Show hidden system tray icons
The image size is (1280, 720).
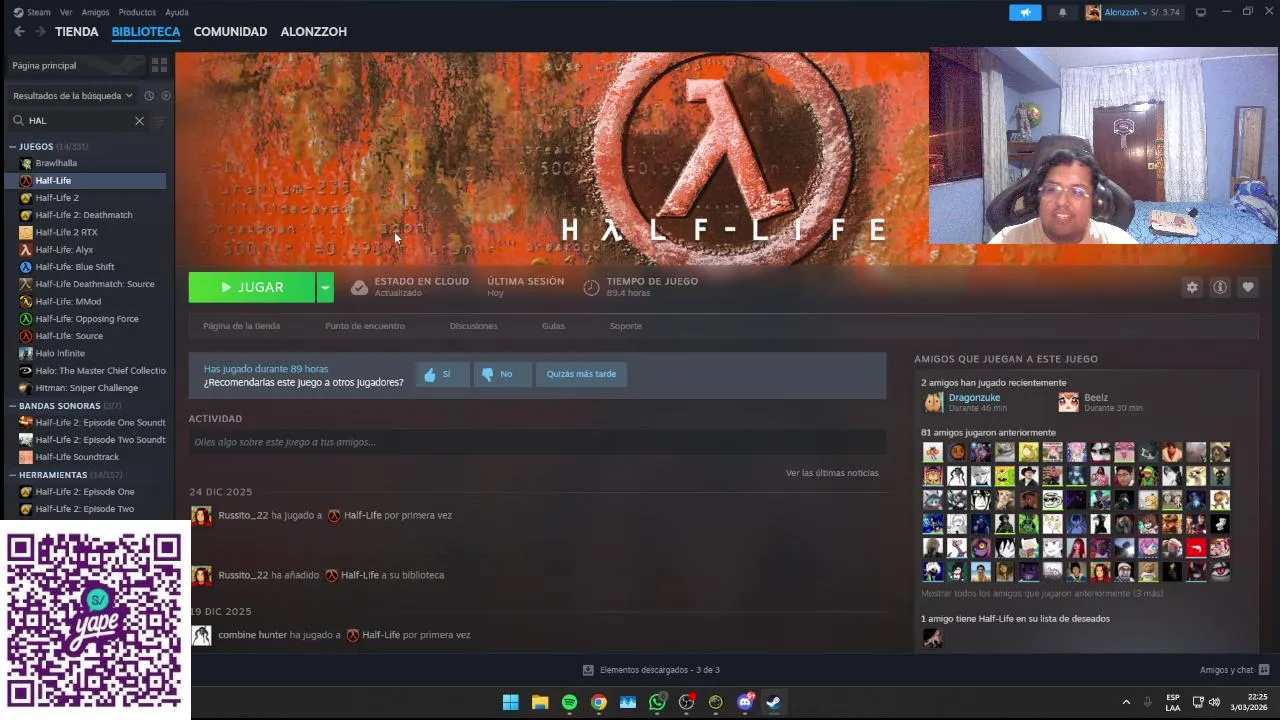point(1126,702)
